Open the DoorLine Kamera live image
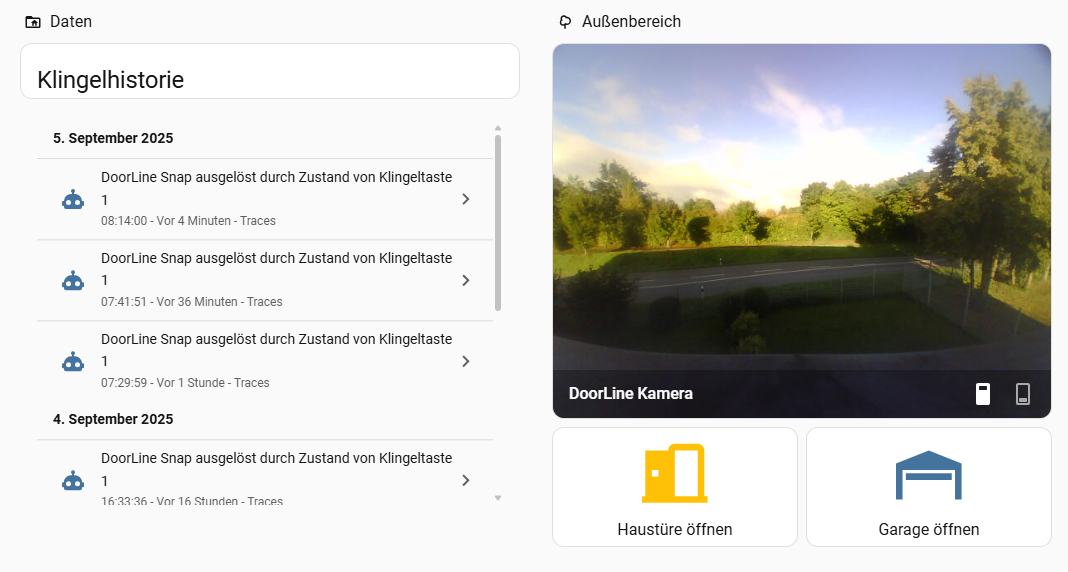Viewport: 1068px width, 572px height. 801,210
